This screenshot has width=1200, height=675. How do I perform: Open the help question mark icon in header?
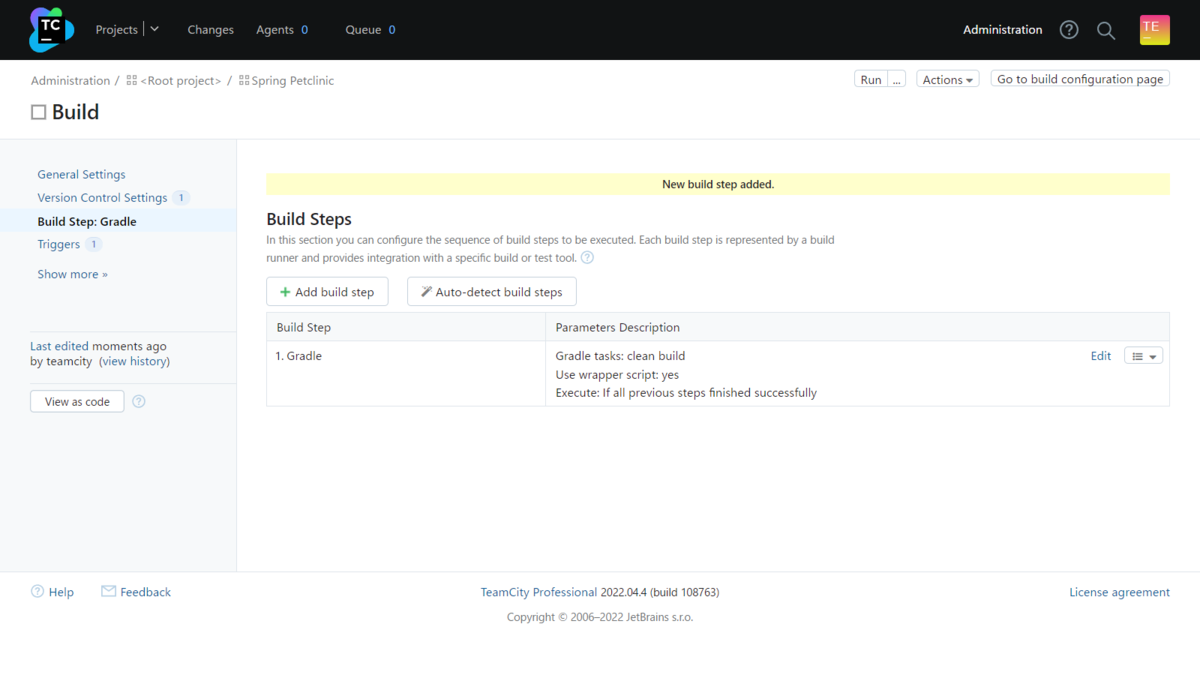(1069, 30)
